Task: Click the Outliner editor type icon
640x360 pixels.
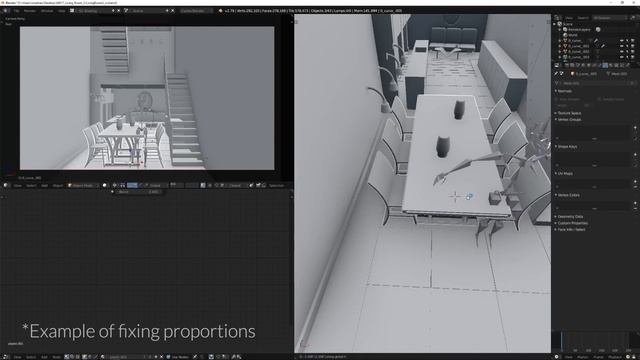Action: [x=556, y=18]
